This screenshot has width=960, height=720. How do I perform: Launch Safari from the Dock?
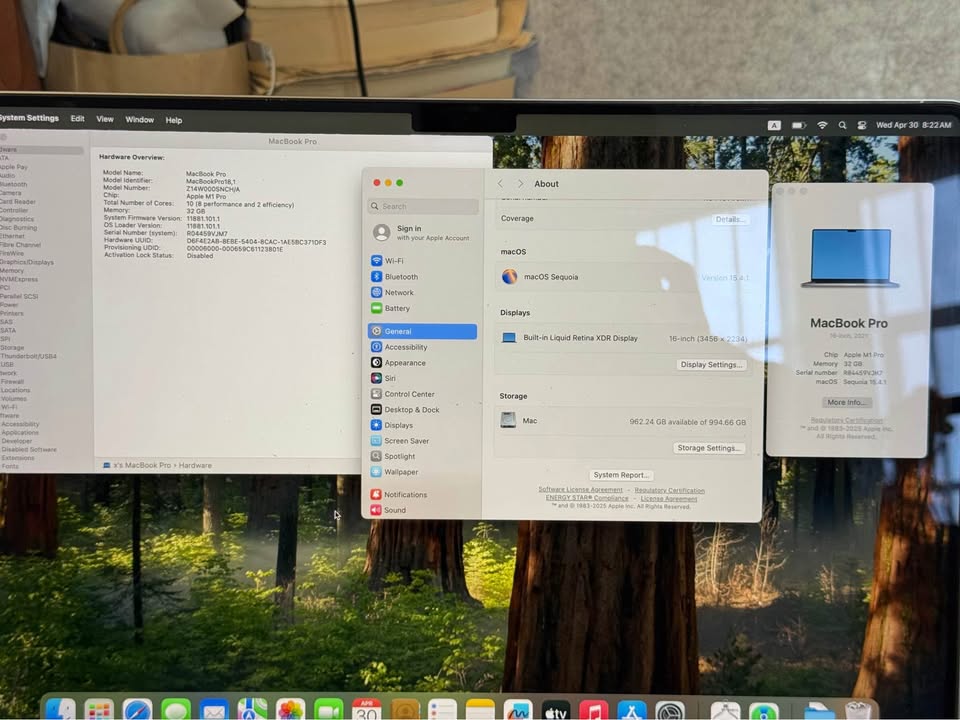pos(137,710)
